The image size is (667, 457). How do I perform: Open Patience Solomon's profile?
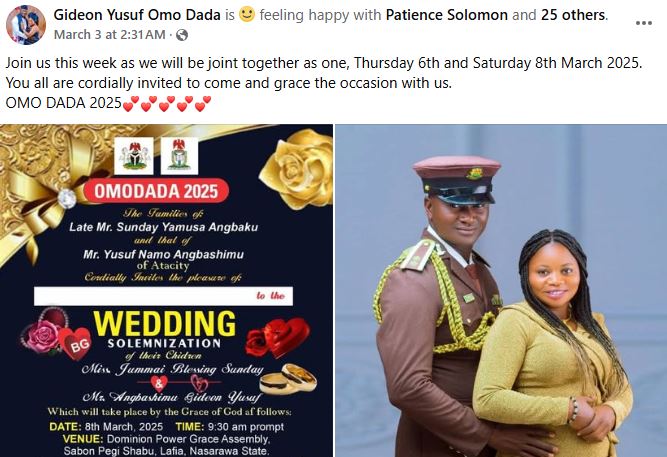click(447, 15)
